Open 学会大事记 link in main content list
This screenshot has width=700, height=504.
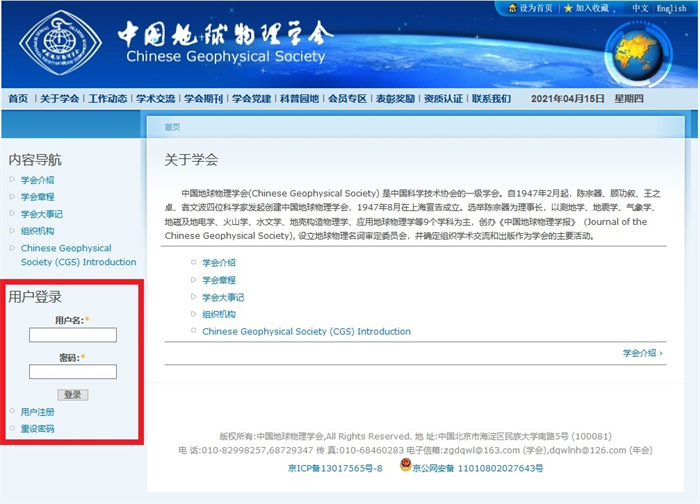pos(223,297)
